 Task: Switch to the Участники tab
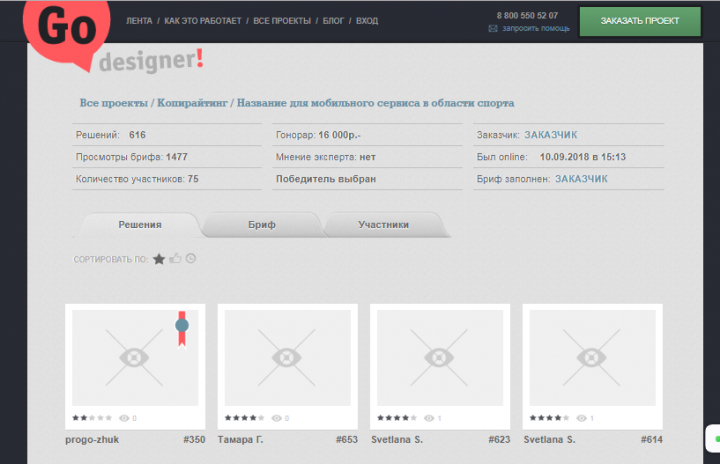[x=383, y=225]
